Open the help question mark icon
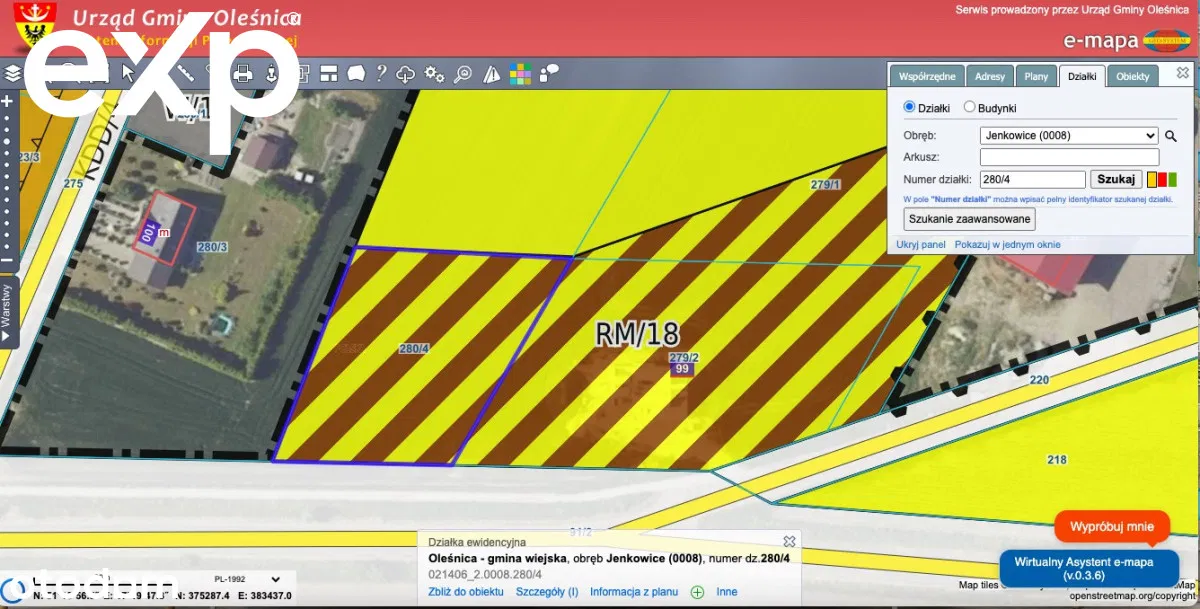 click(x=381, y=73)
